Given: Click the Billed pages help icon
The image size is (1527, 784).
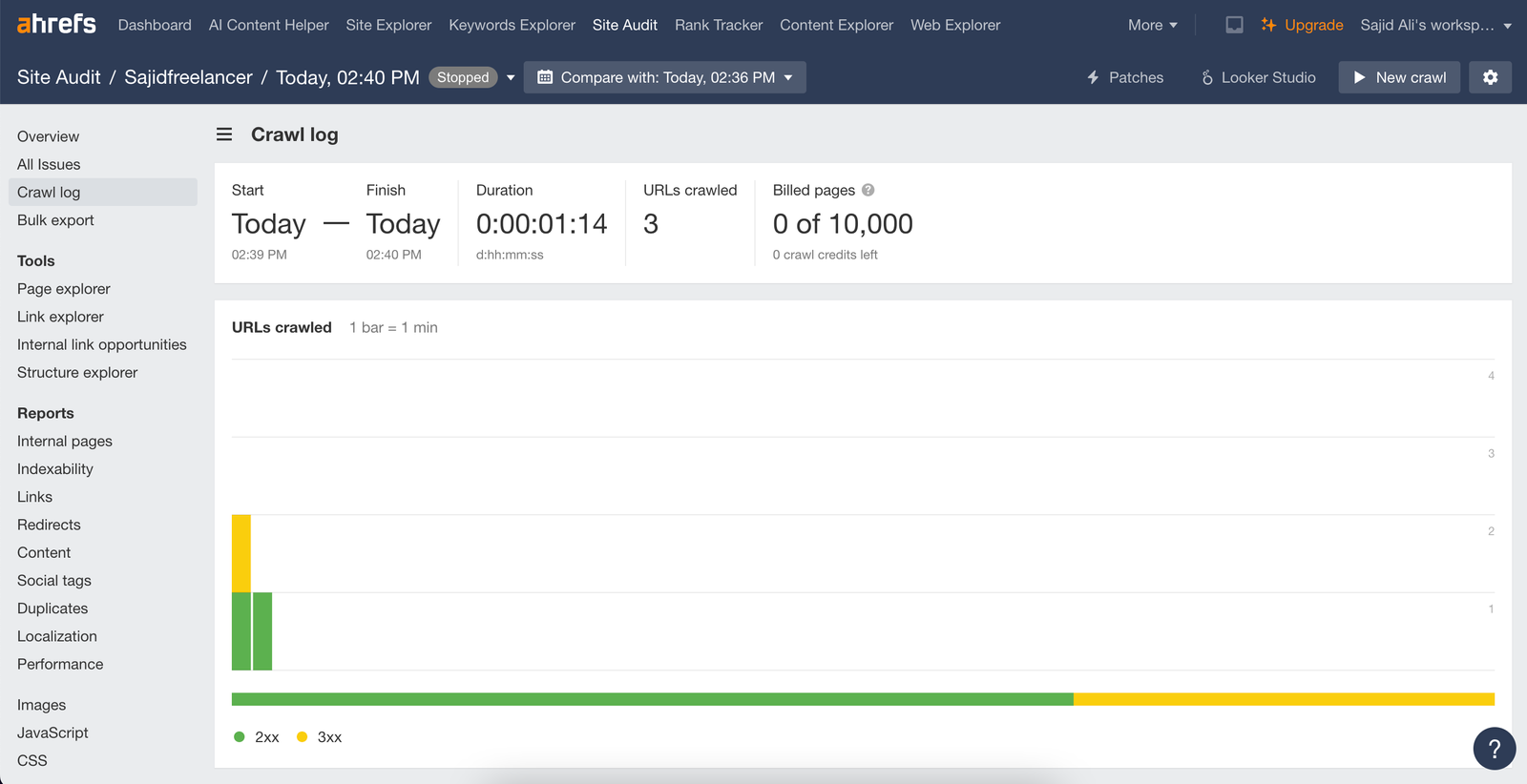Looking at the screenshot, I should coord(868,190).
